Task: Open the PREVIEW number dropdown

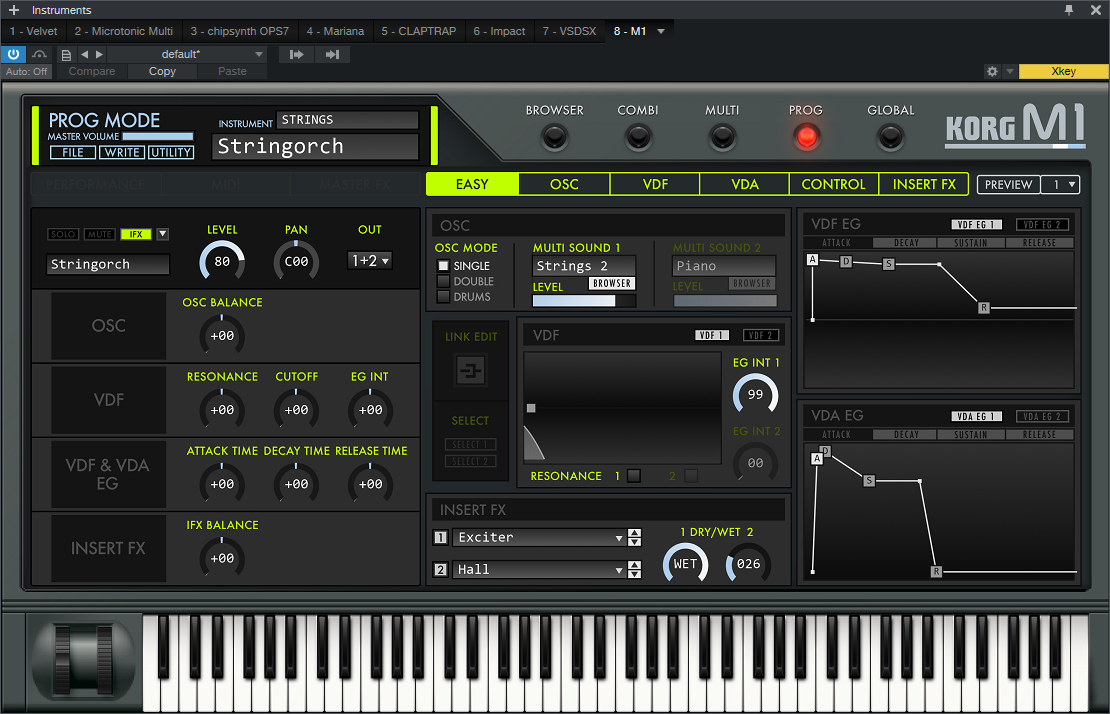Action: 1060,185
